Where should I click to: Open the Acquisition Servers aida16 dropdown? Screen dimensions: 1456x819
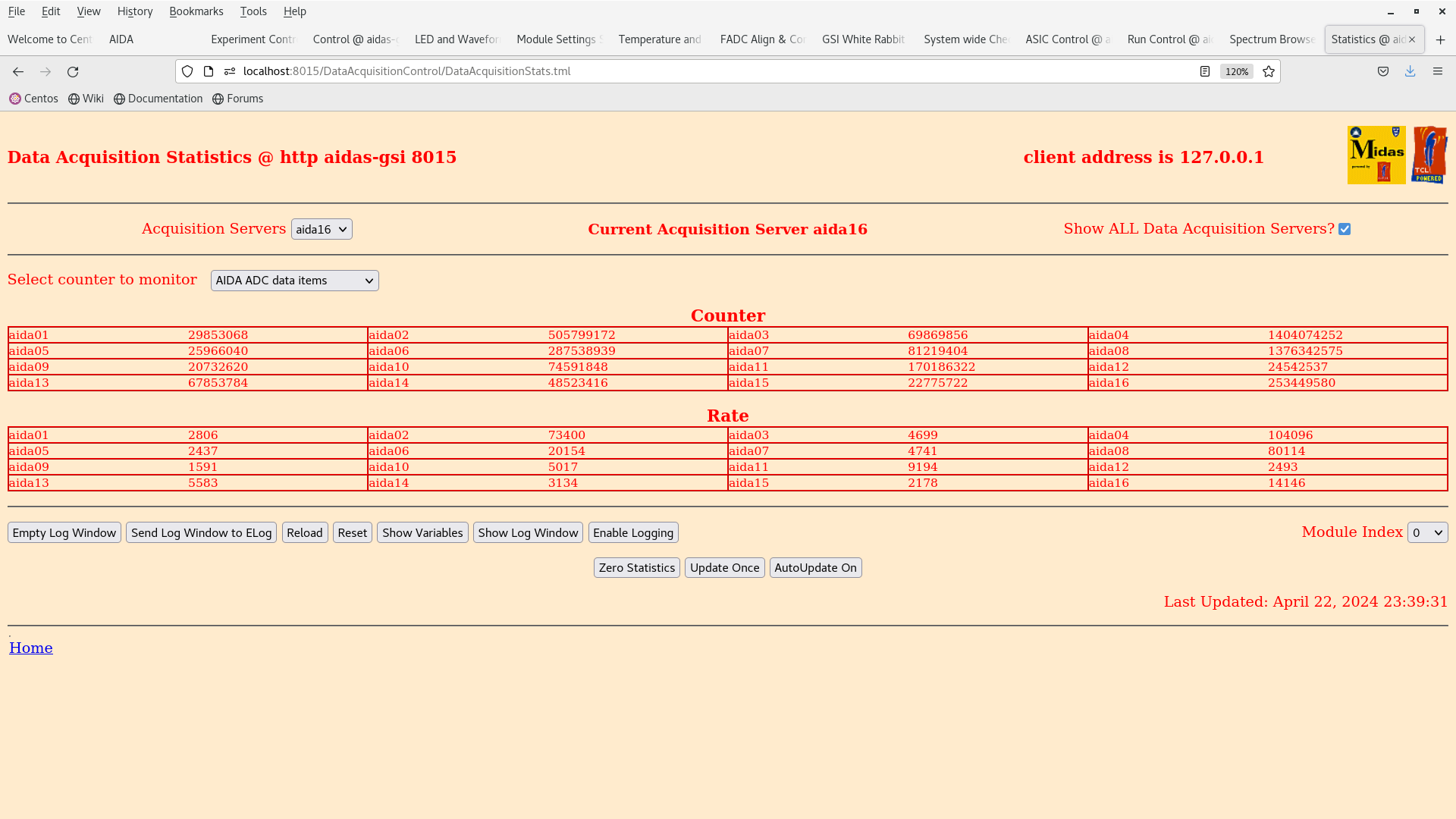coord(322,229)
